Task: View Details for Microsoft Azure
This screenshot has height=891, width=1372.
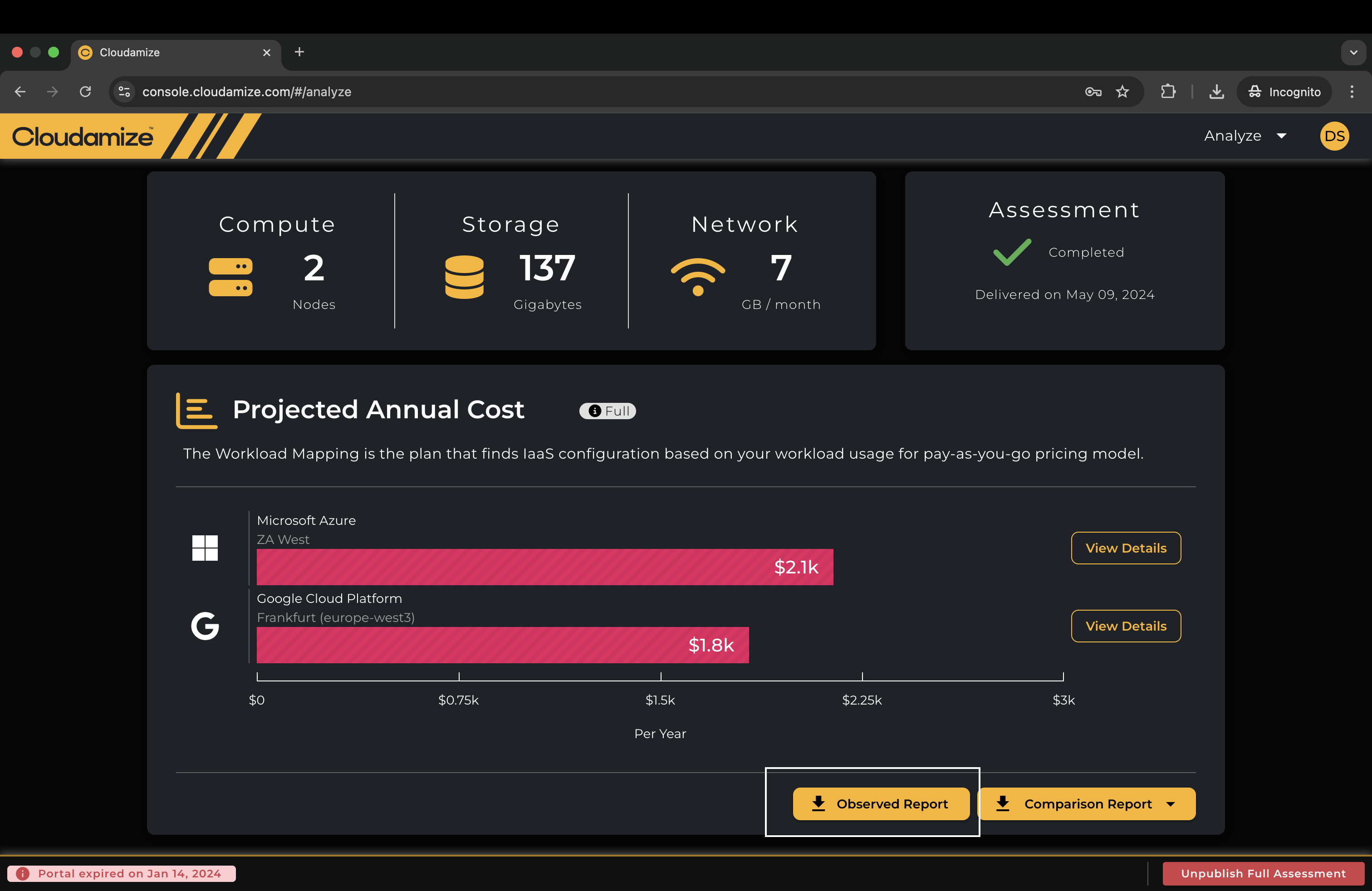Action: [1126, 548]
